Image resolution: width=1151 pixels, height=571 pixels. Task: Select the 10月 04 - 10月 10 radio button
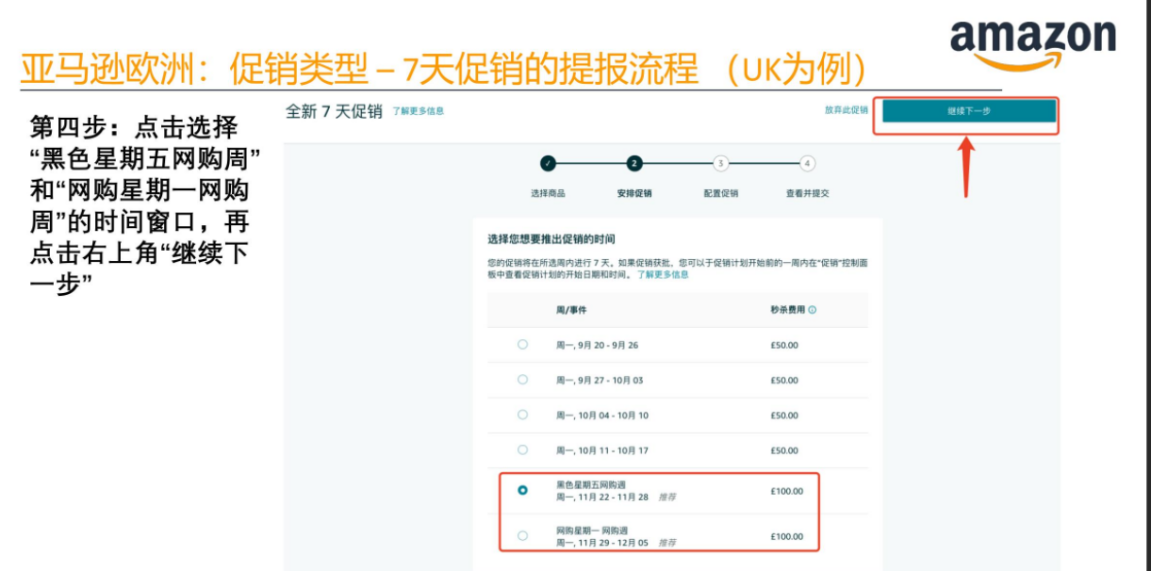(x=523, y=415)
